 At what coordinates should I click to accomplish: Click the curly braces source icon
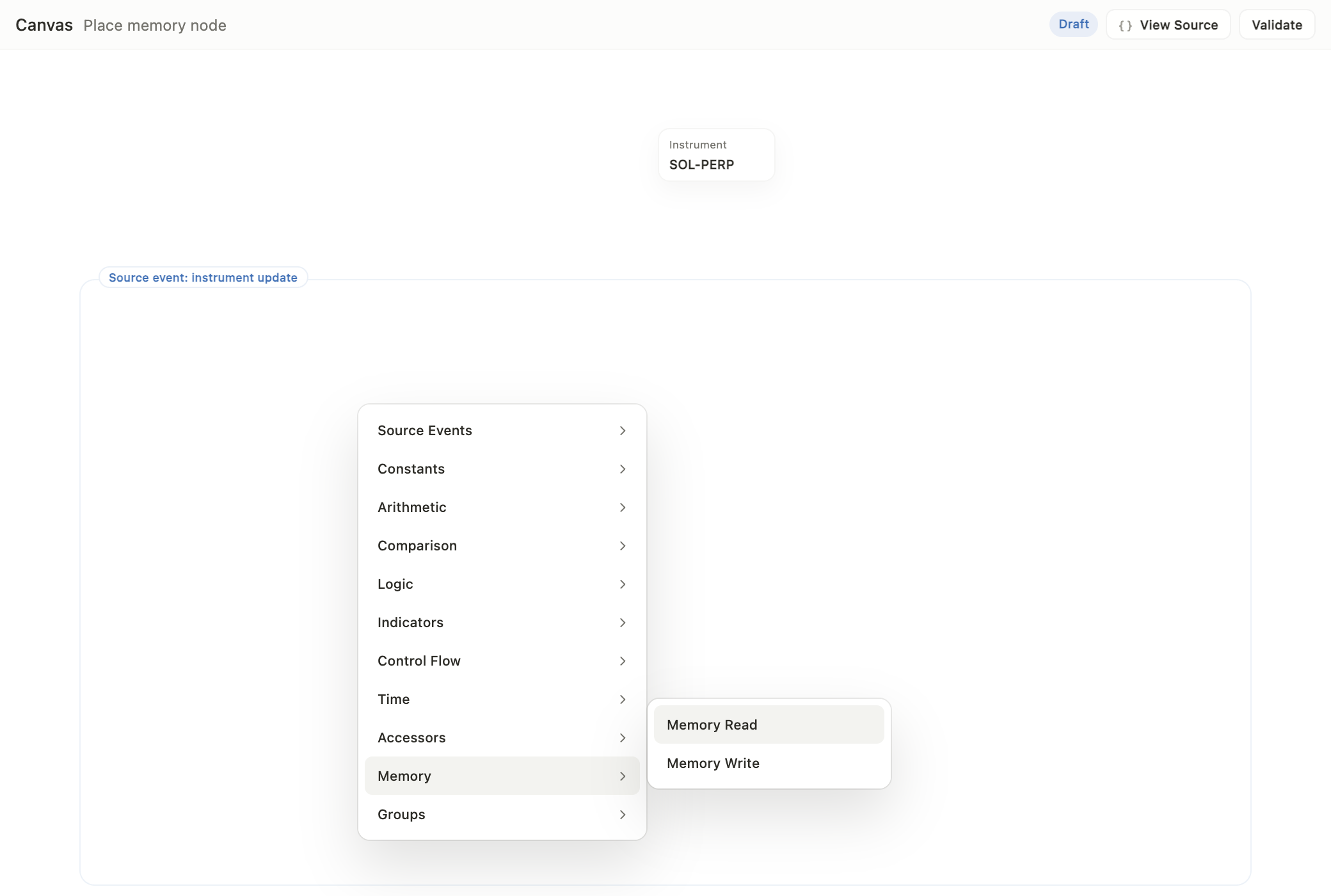click(1125, 26)
